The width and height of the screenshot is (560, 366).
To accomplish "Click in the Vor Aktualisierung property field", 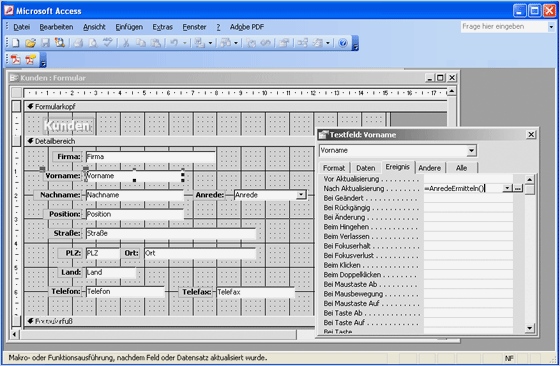I will [x=468, y=179].
